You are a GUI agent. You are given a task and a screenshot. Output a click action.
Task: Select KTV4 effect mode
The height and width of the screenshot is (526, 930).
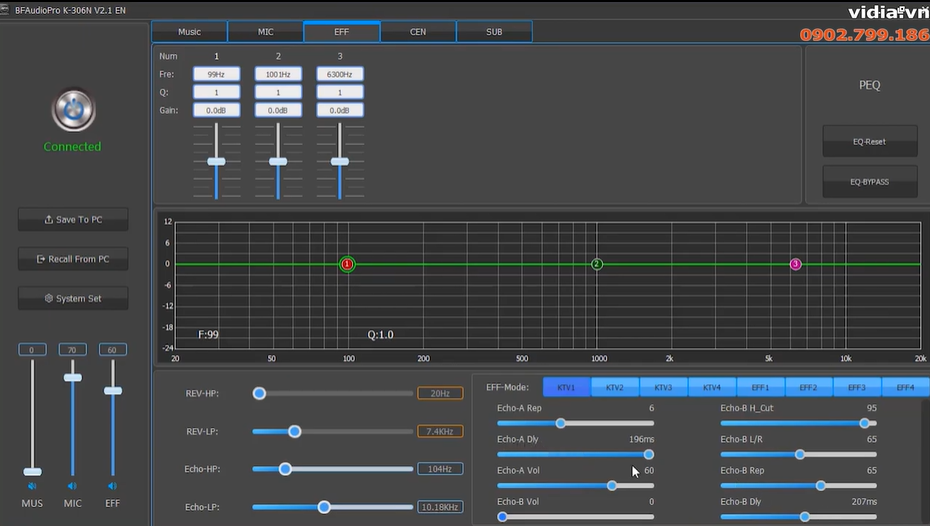(712, 387)
